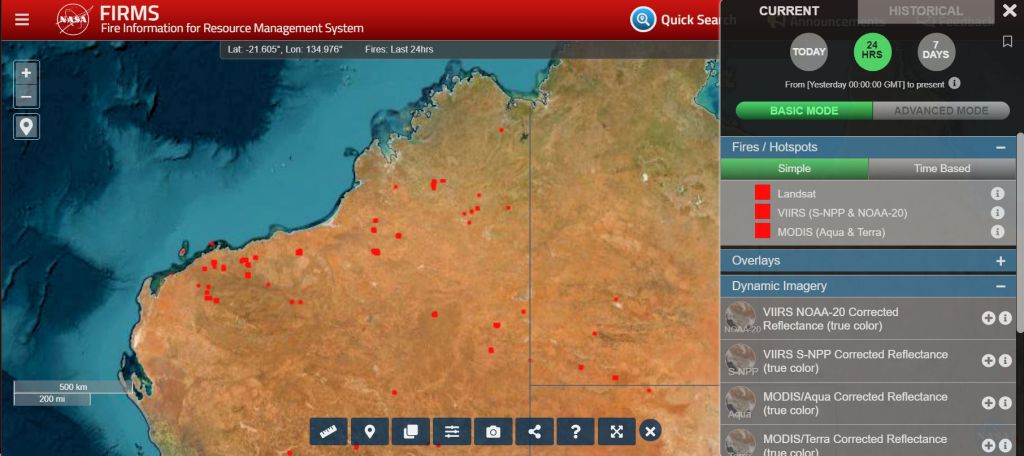
Task: Select the TODAY time range
Action: [808, 53]
